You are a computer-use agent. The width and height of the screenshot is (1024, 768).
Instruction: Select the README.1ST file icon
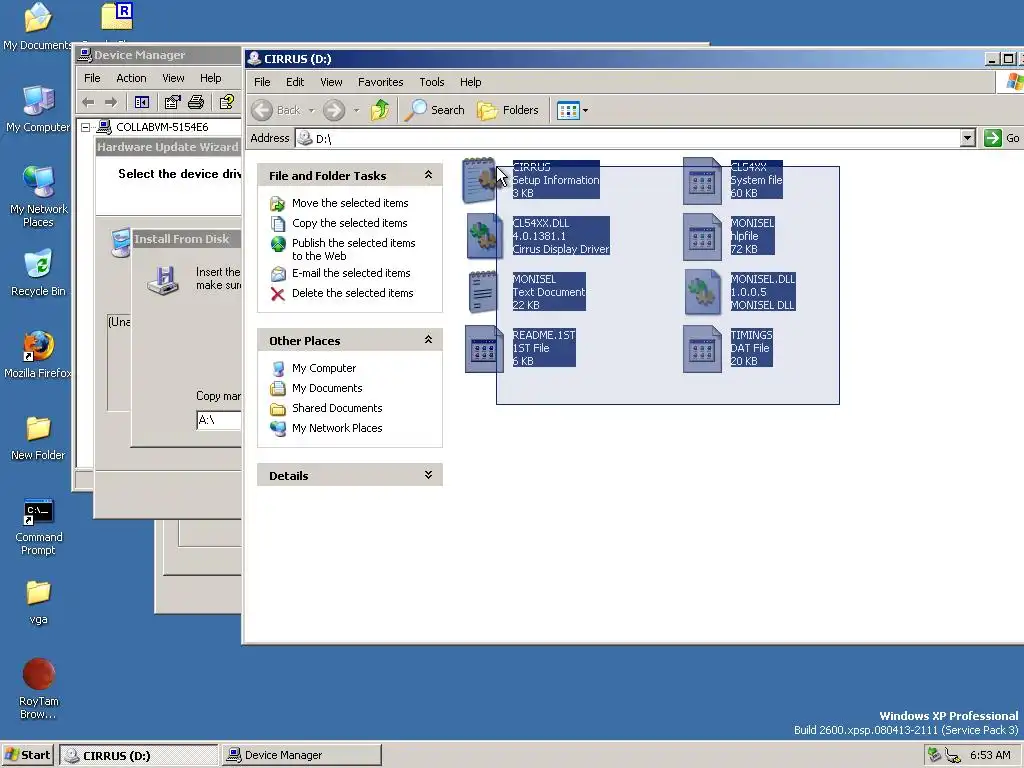click(484, 348)
